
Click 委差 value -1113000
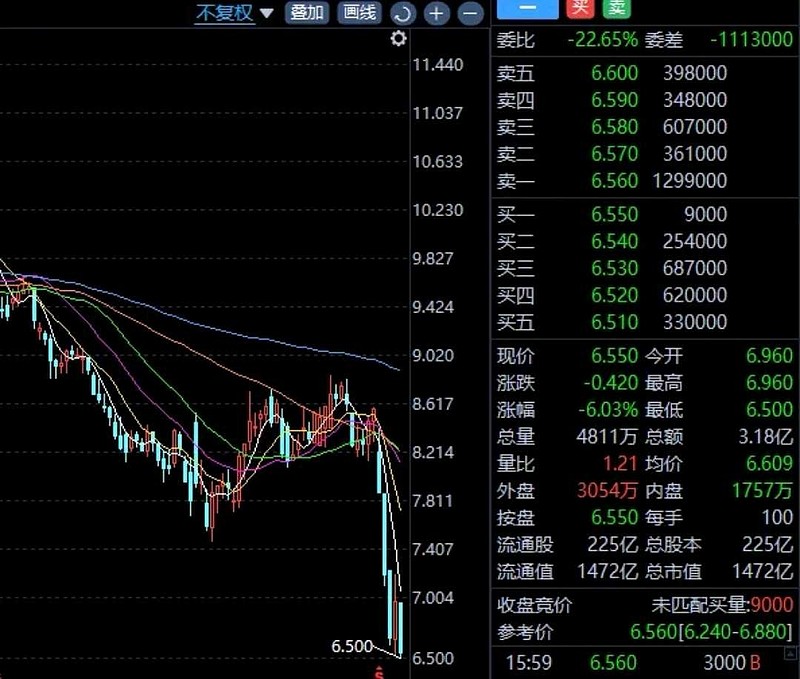[752, 40]
